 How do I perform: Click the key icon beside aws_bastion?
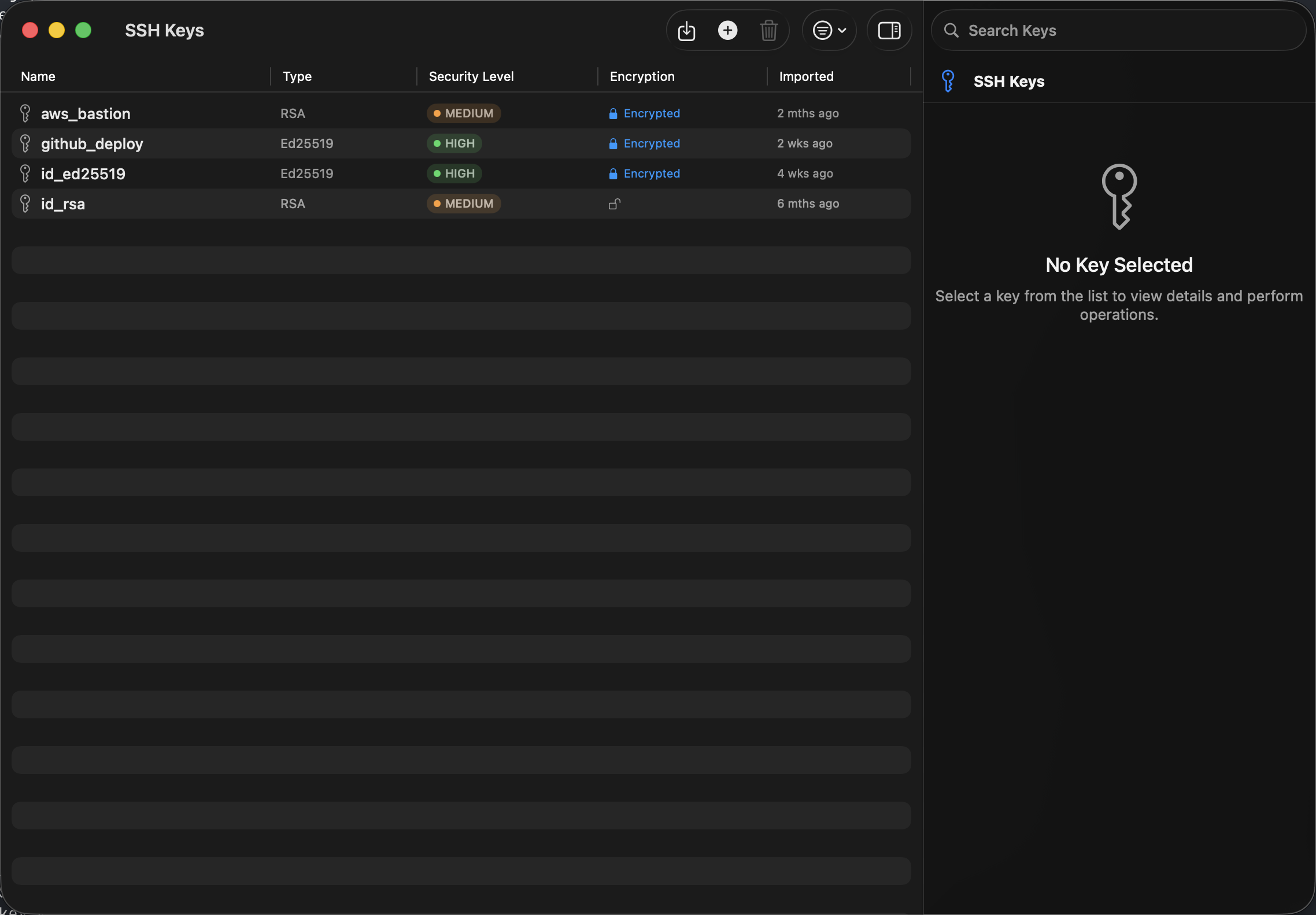click(25, 113)
